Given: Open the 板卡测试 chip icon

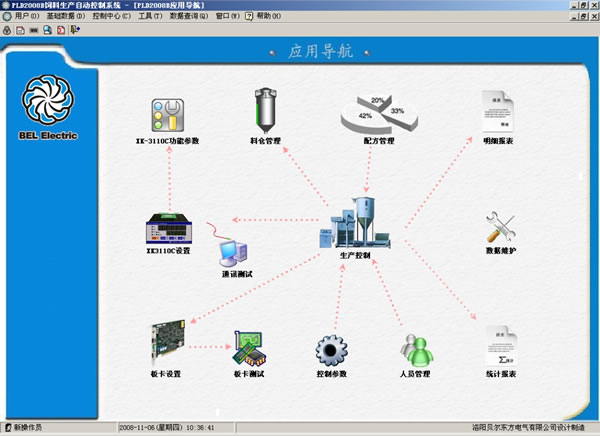Looking at the screenshot, I should tap(249, 349).
